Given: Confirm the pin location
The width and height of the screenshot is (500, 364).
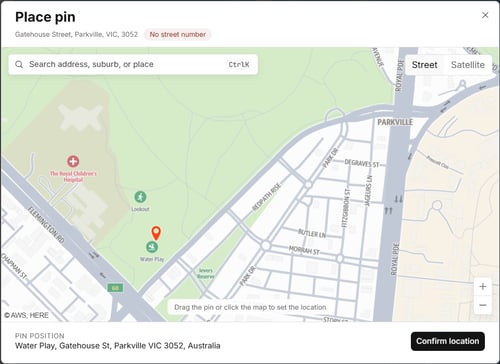Looking at the screenshot, I should (x=448, y=341).
